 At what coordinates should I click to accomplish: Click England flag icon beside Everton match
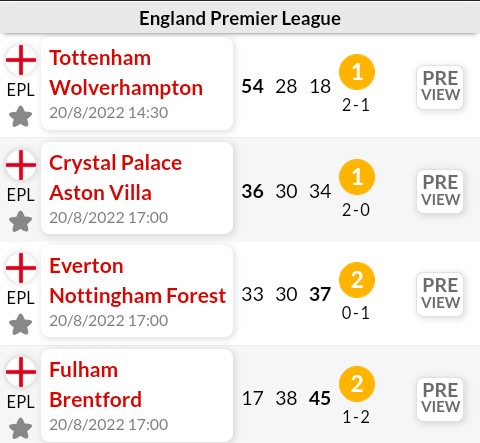pos(21,268)
